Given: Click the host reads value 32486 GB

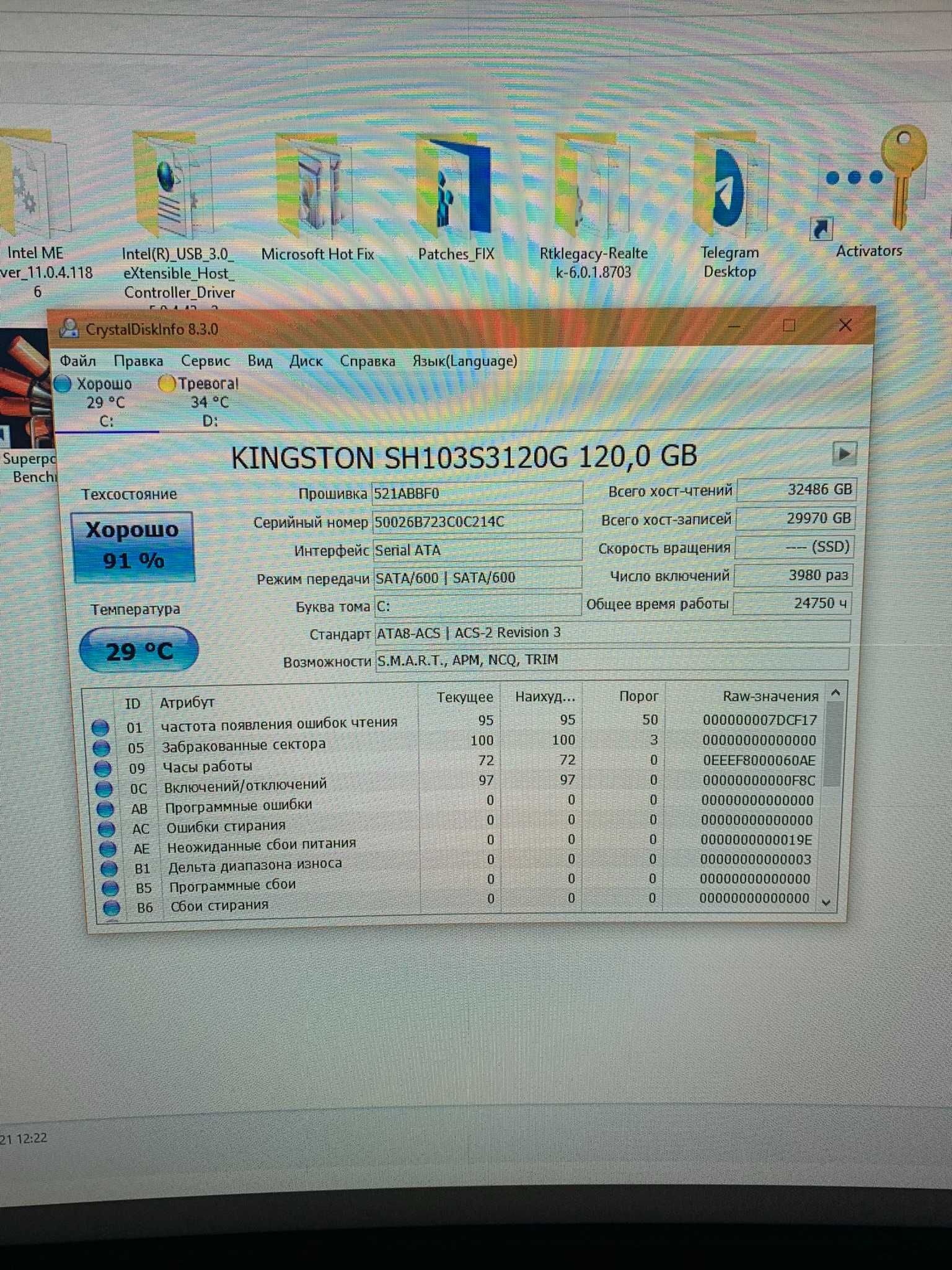Looking at the screenshot, I should (x=796, y=489).
